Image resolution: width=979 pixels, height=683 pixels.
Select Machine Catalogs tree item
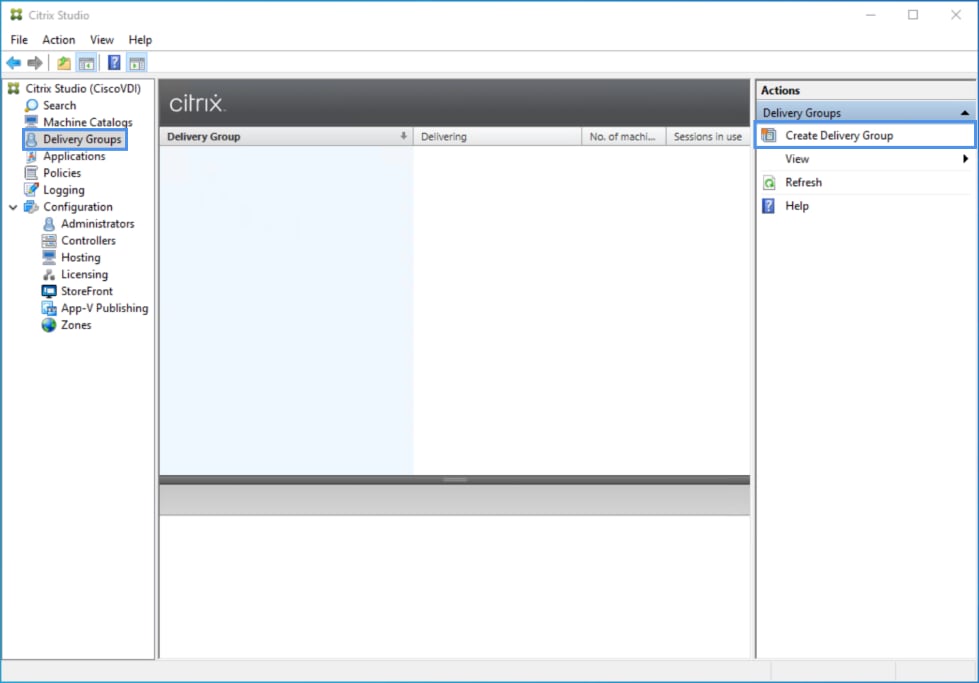(x=87, y=122)
